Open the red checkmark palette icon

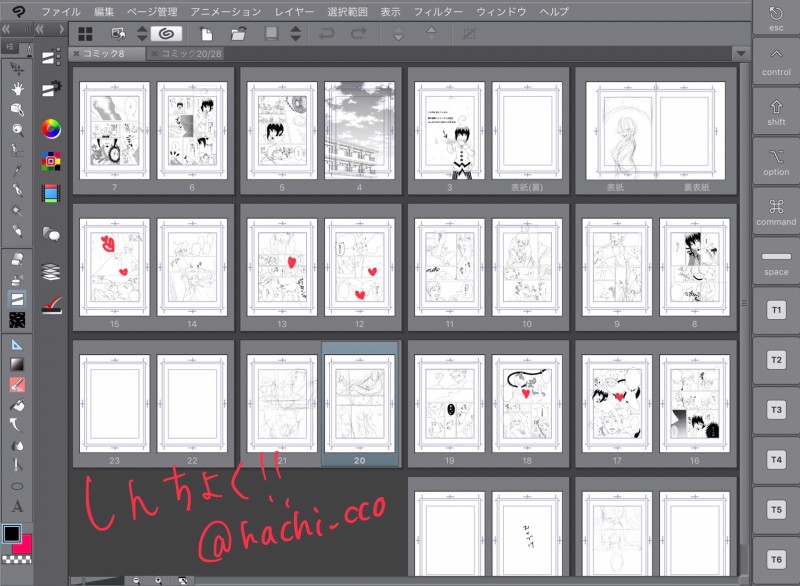pyautogui.click(x=51, y=305)
